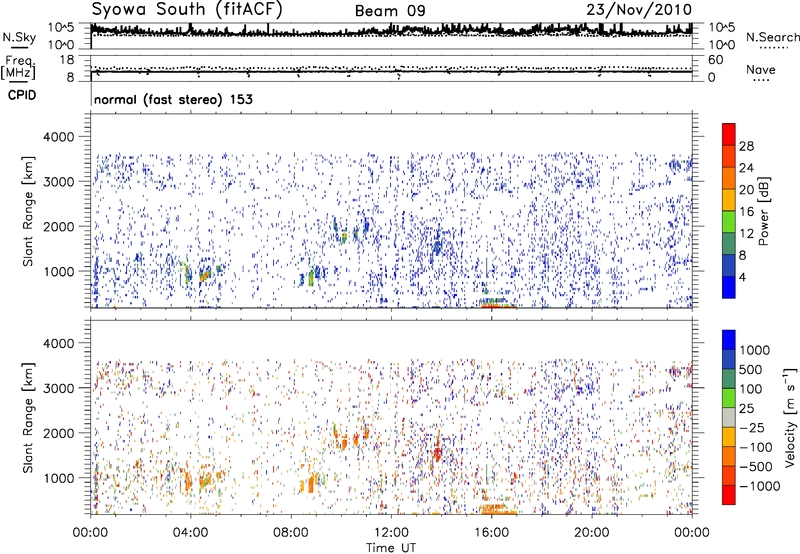Viewport: 800px width, 554px height.
Task: Click the '28' power colorbar value
Action: click(746, 146)
